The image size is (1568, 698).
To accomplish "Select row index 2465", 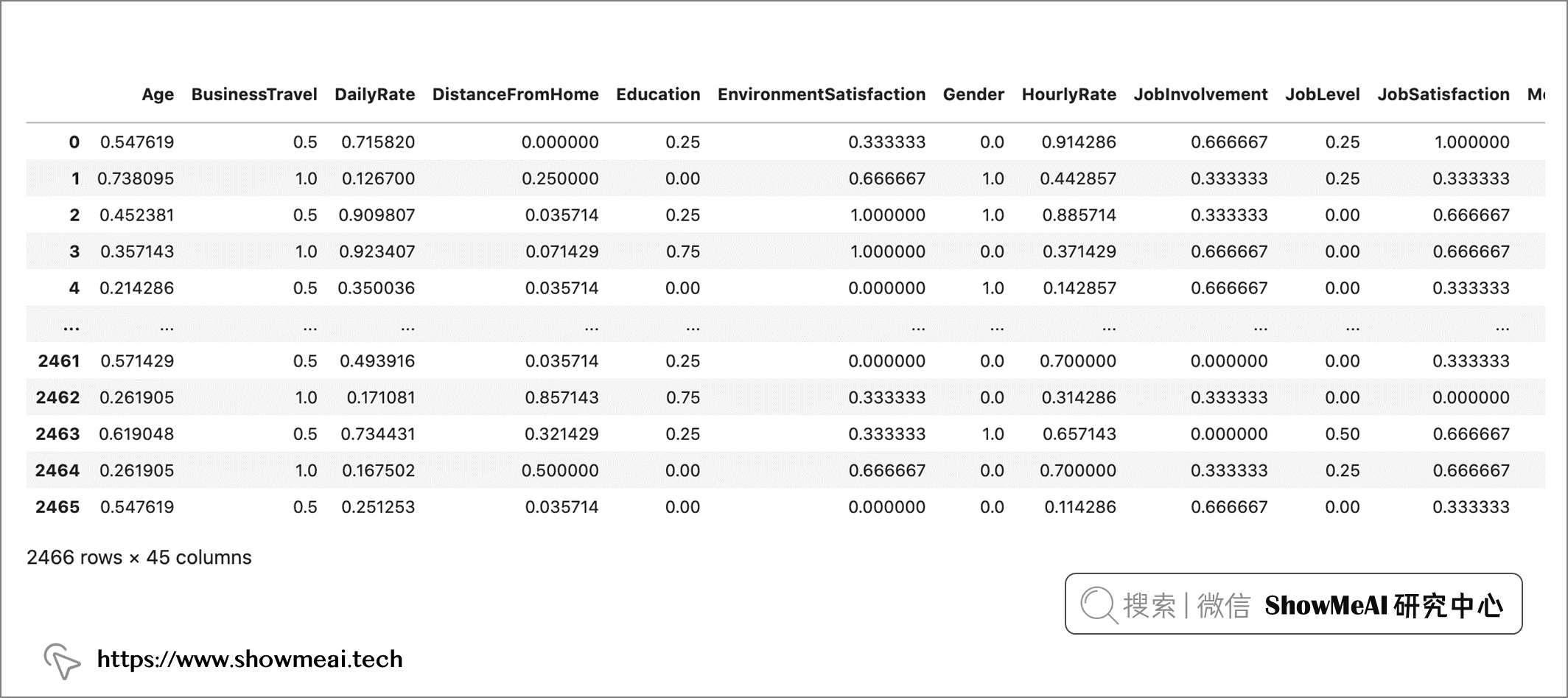I will pyautogui.click(x=58, y=507).
